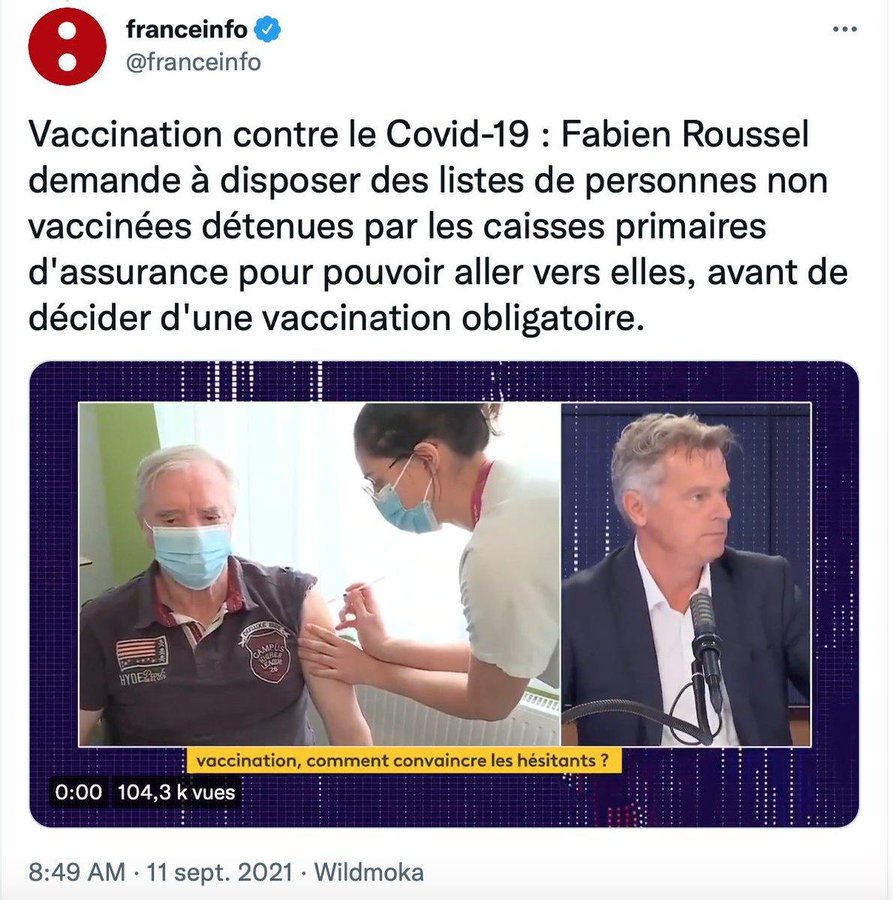This screenshot has width=893, height=900.
Task: Click the 104,3 k vues view counter
Action: [x=176, y=792]
